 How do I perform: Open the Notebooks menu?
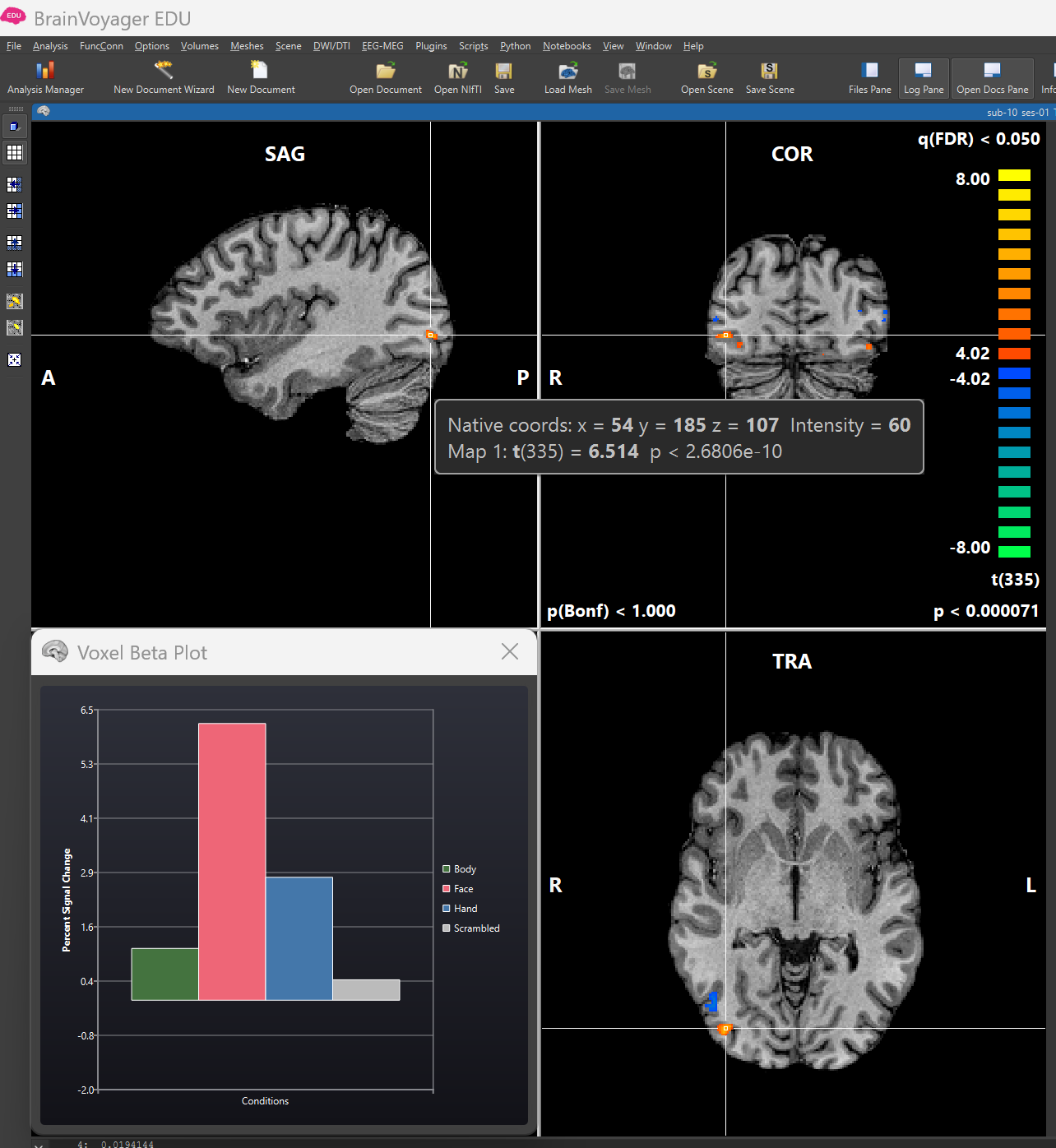coord(567,46)
